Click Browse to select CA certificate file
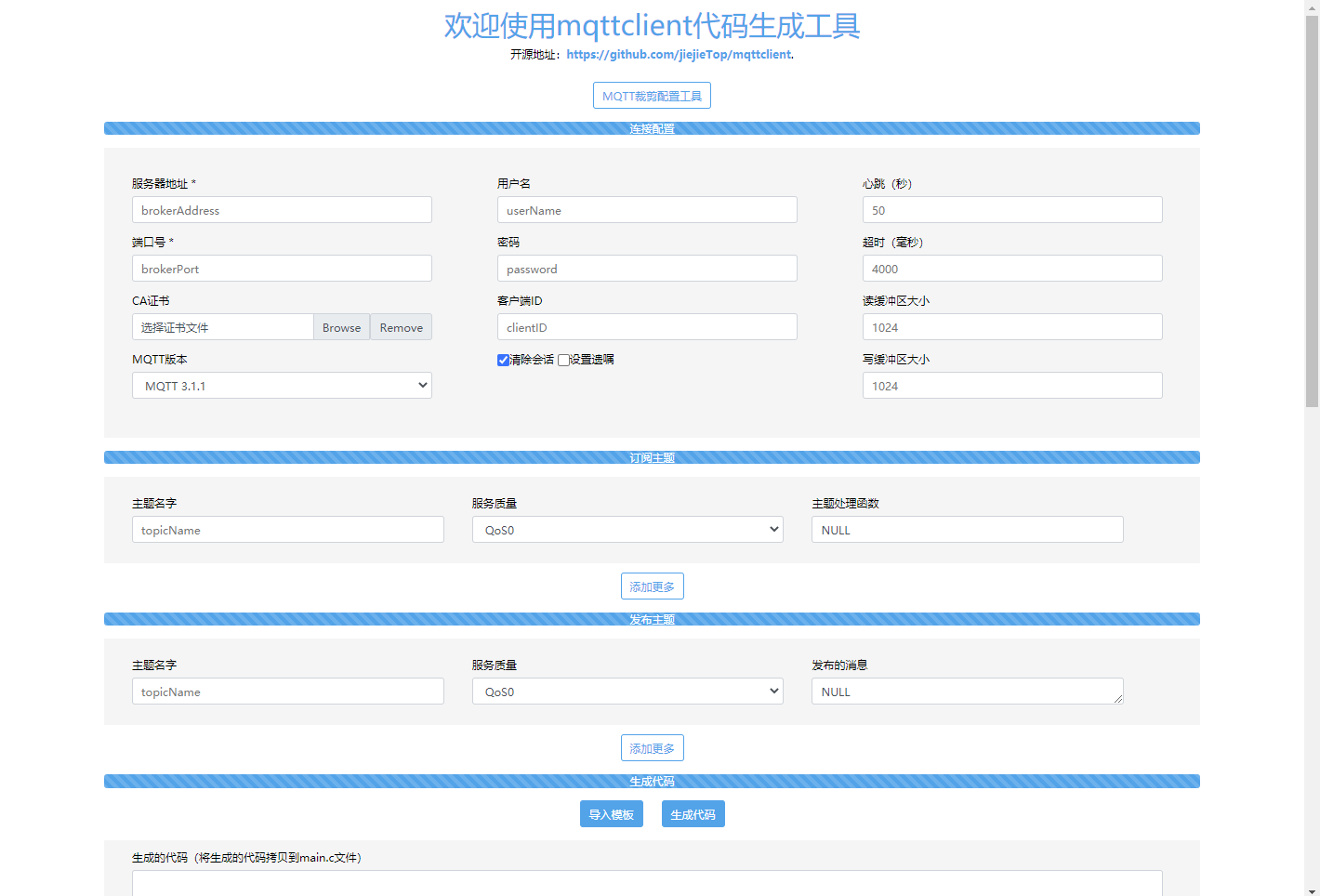The width and height of the screenshot is (1320, 896). [341, 326]
